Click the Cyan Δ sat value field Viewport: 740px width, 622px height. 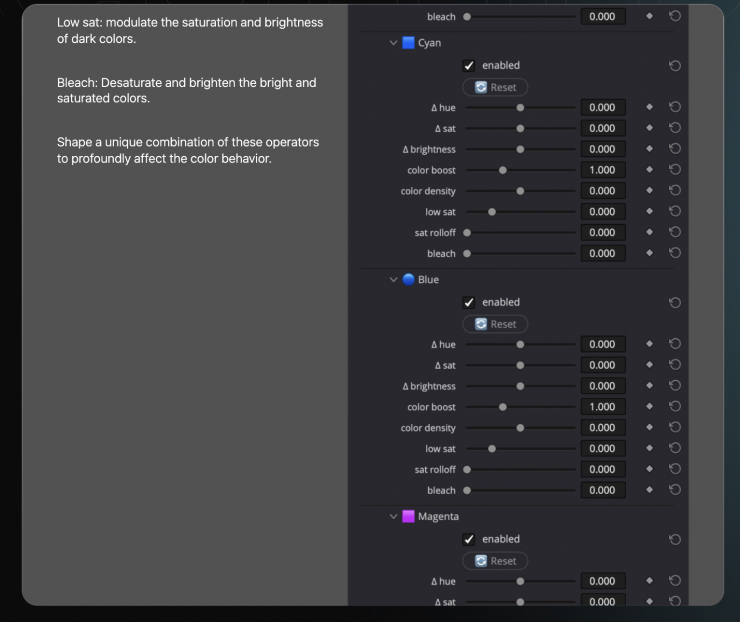click(x=602, y=128)
